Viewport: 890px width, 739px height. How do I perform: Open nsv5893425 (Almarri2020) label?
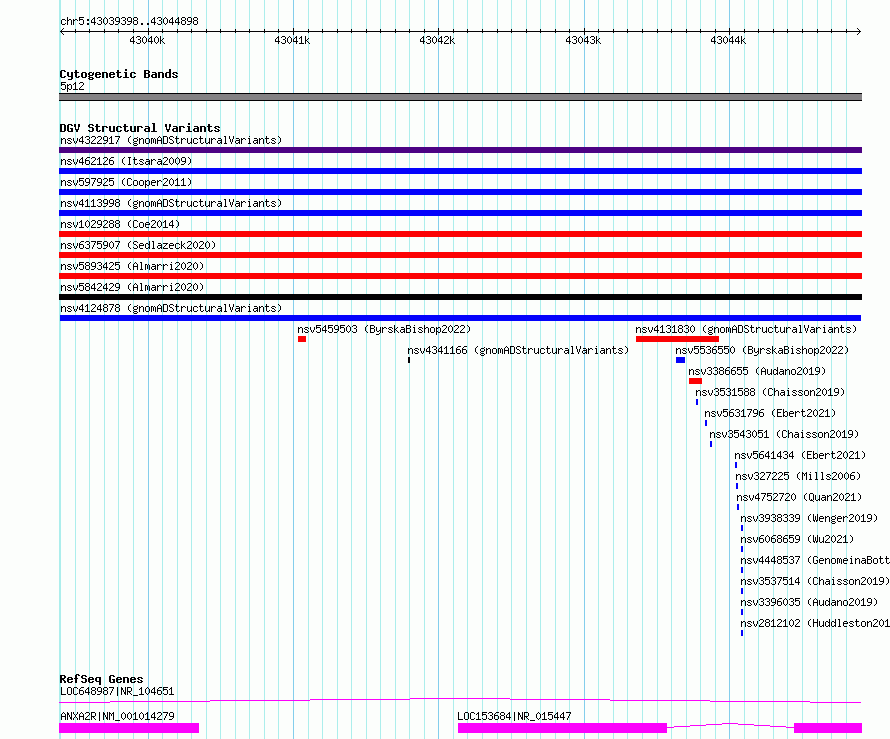[x=132, y=266]
